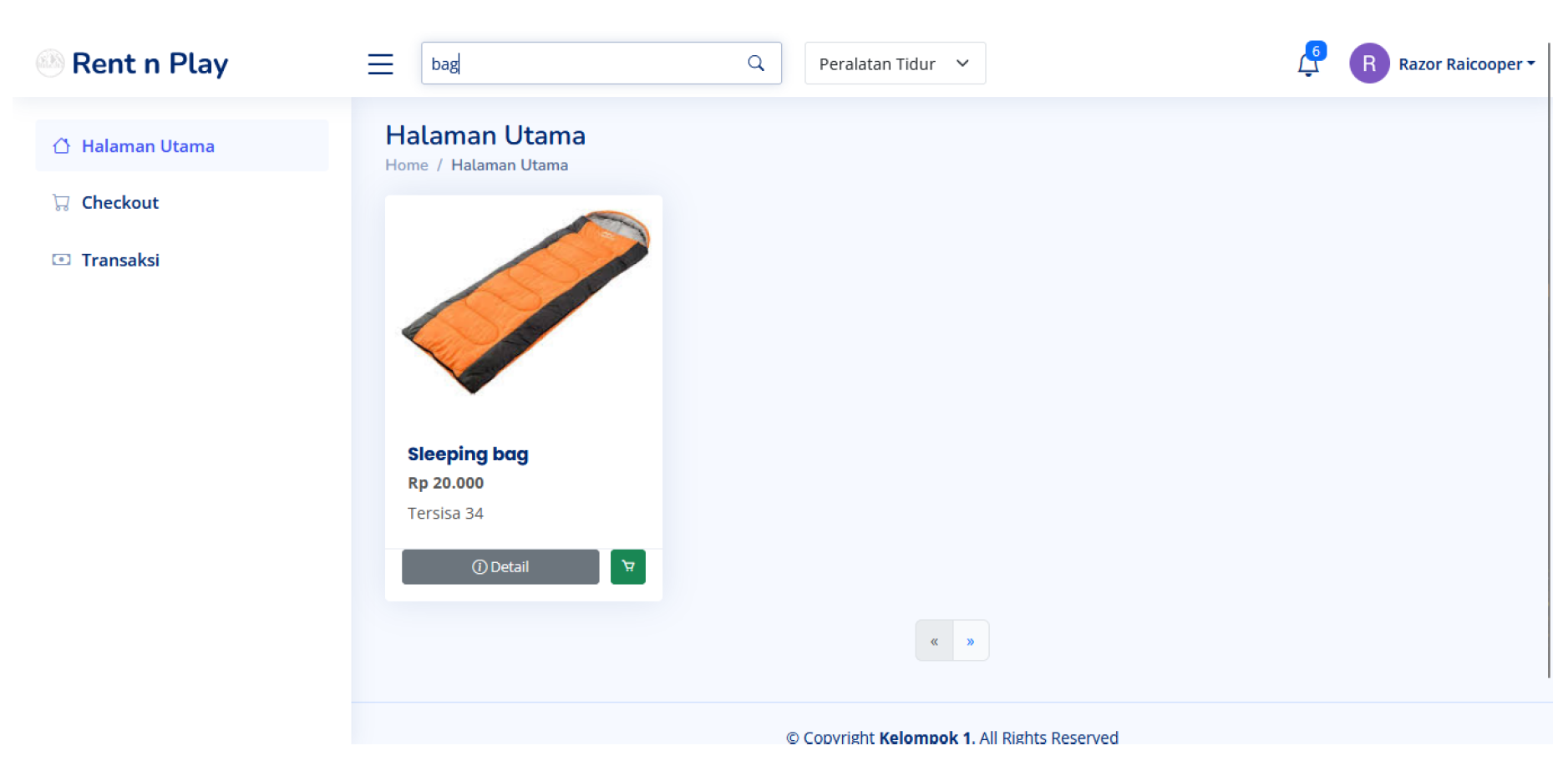Toggle the hamburger sidebar menu icon
This screenshot has height=766, width=1568.
(x=380, y=64)
